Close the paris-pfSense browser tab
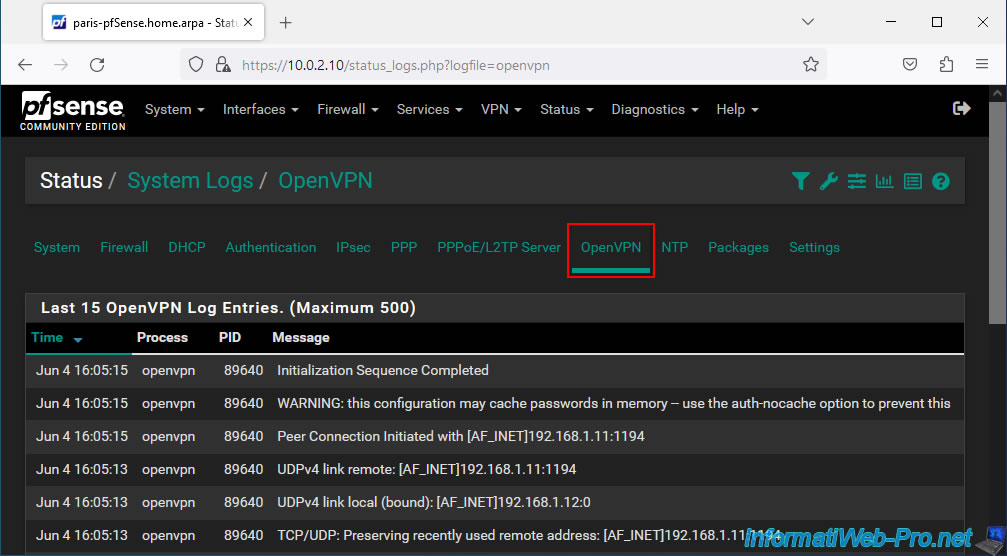This screenshot has width=1007, height=556. [x=248, y=22]
